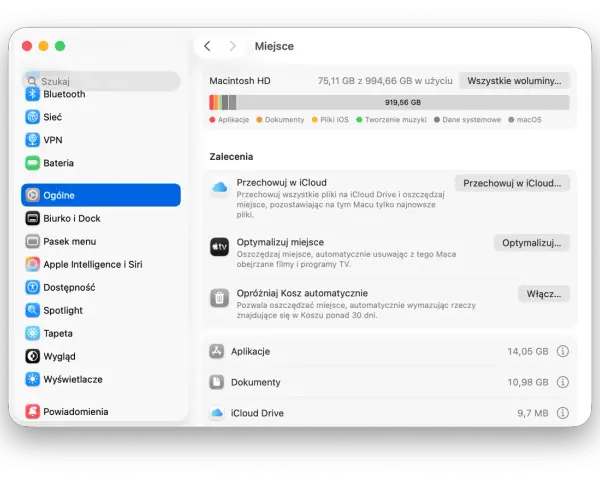Select Bateria label in the sidebar
The height and width of the screenshot is (480, 600).
coord(59,163)
